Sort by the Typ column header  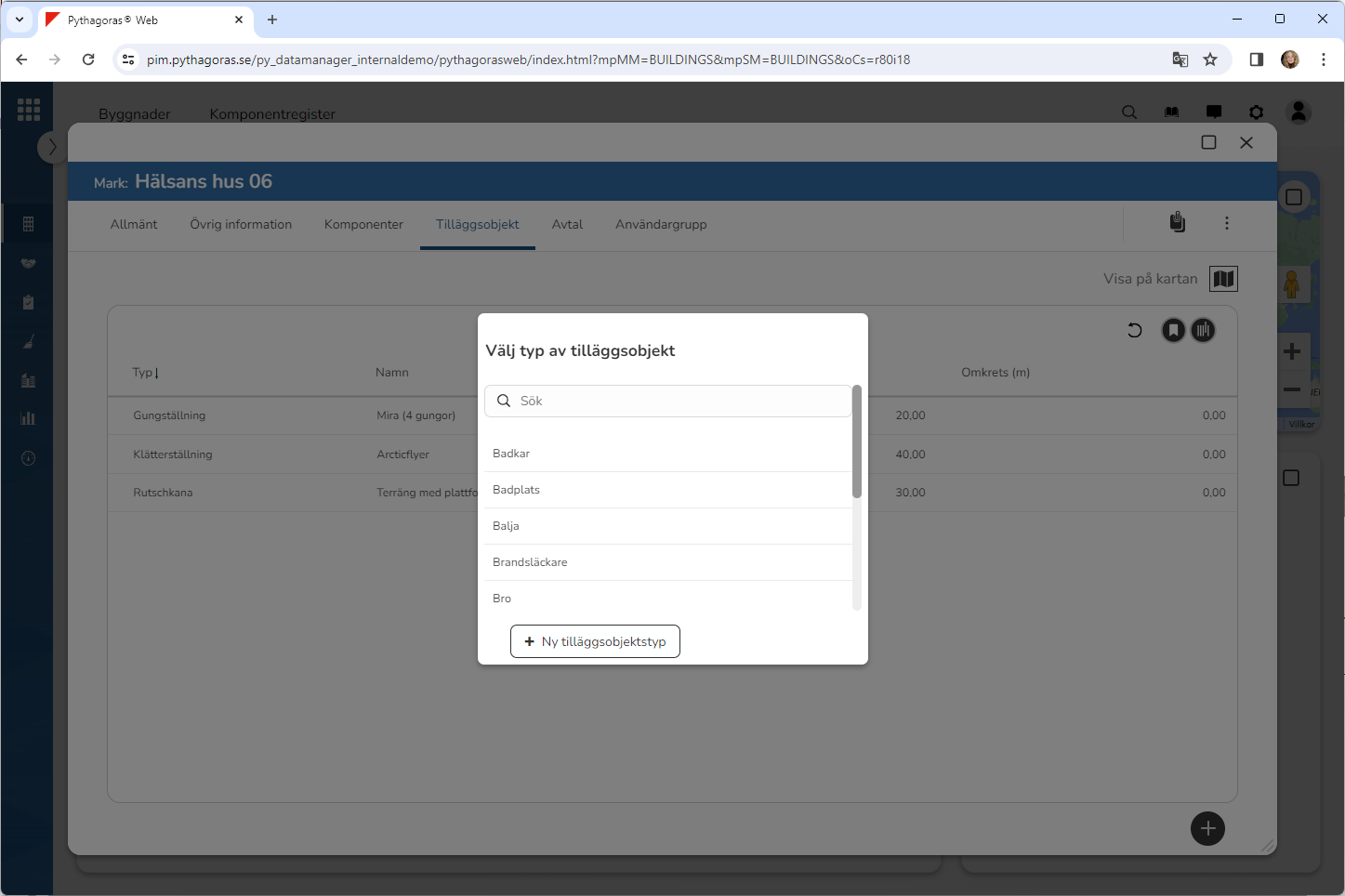145,373
